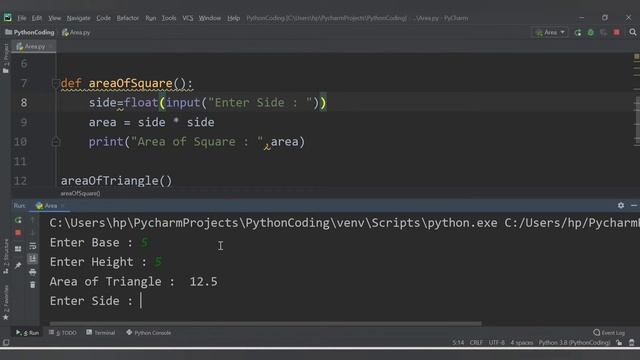Print the console output

point(33,272)
